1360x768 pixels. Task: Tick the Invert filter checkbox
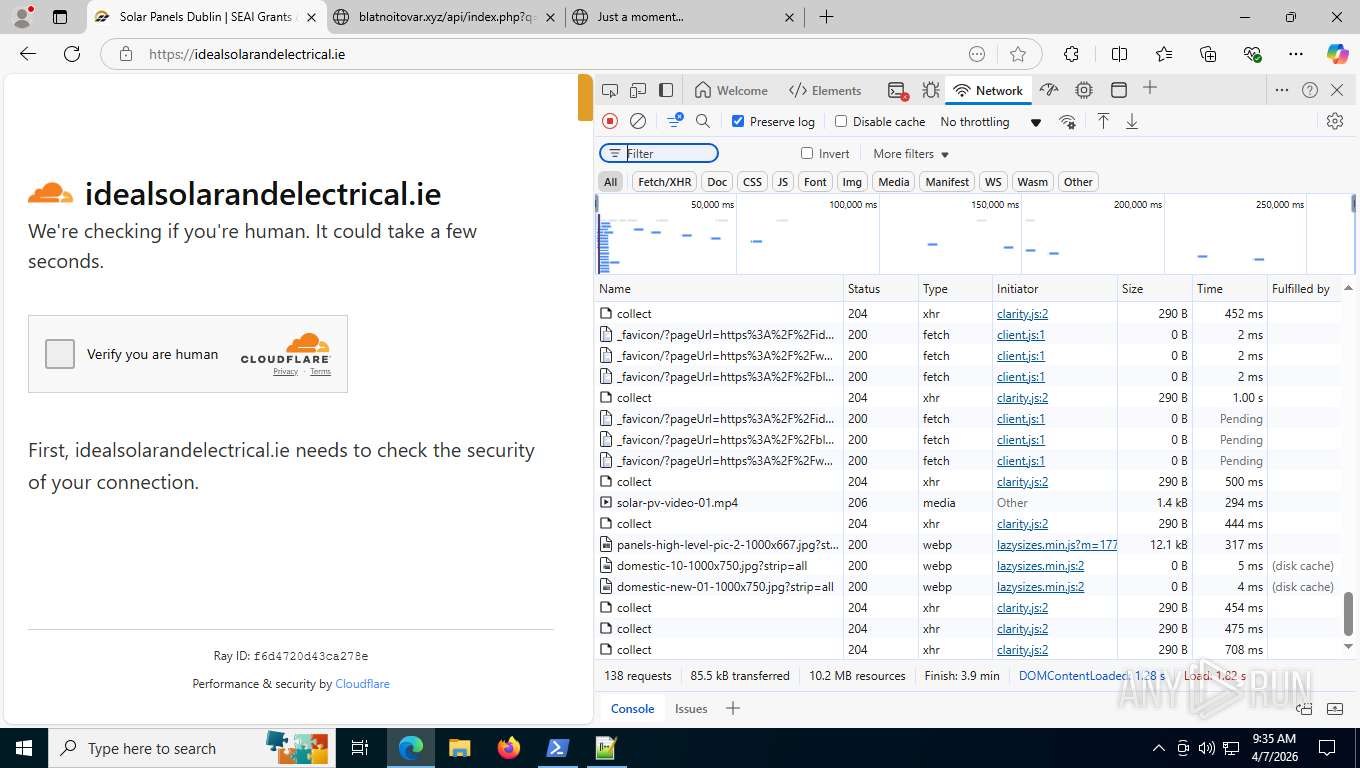[x=807, y=153]
